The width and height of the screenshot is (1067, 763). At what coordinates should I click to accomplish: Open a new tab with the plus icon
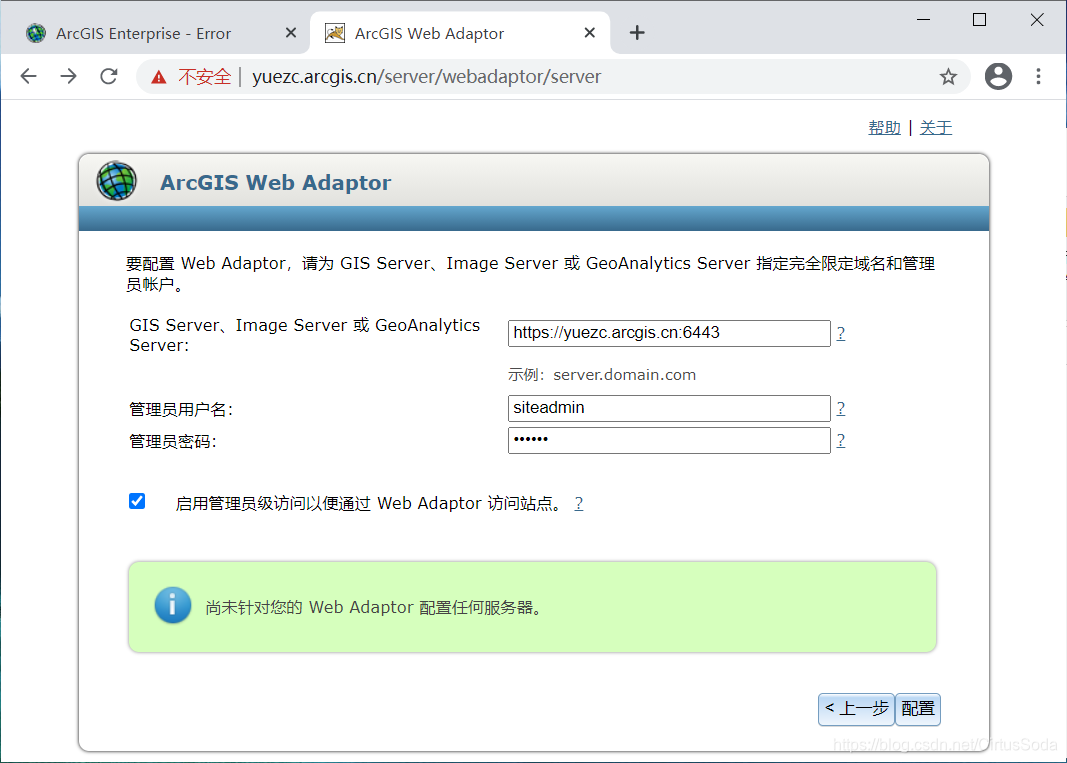click(x=637, y=33)
